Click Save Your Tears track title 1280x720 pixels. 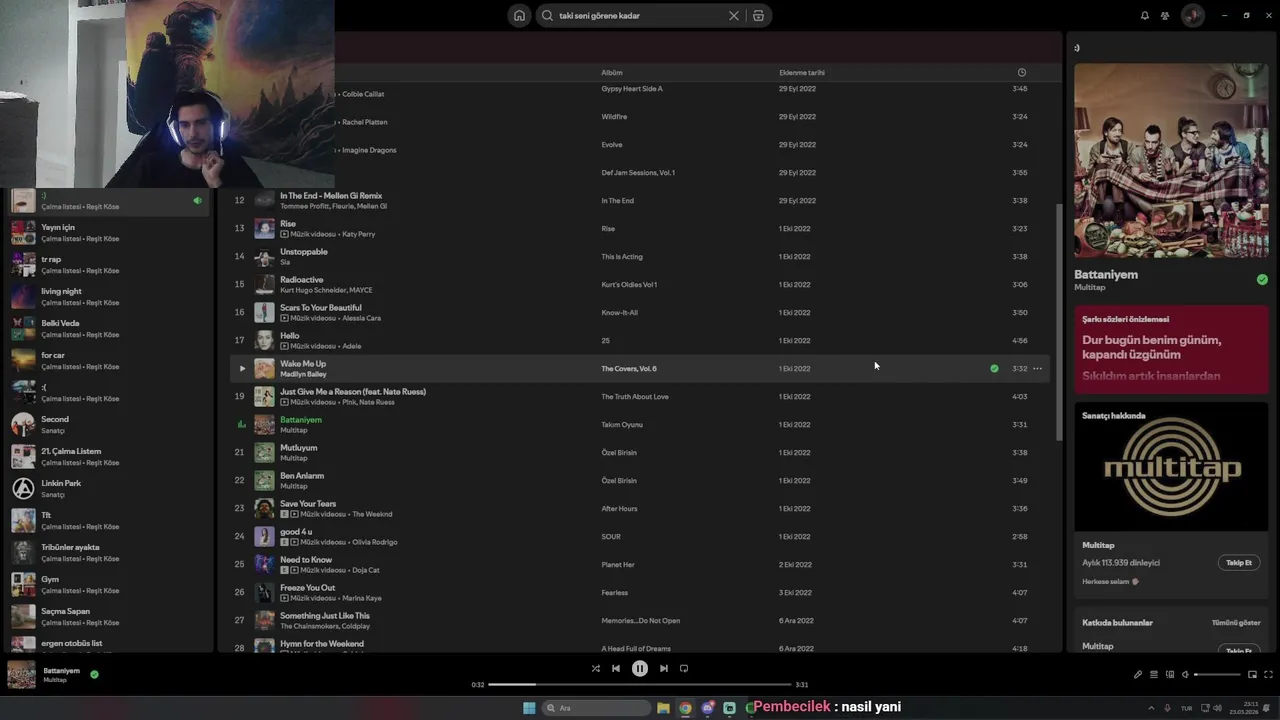(x=308, y=504)
